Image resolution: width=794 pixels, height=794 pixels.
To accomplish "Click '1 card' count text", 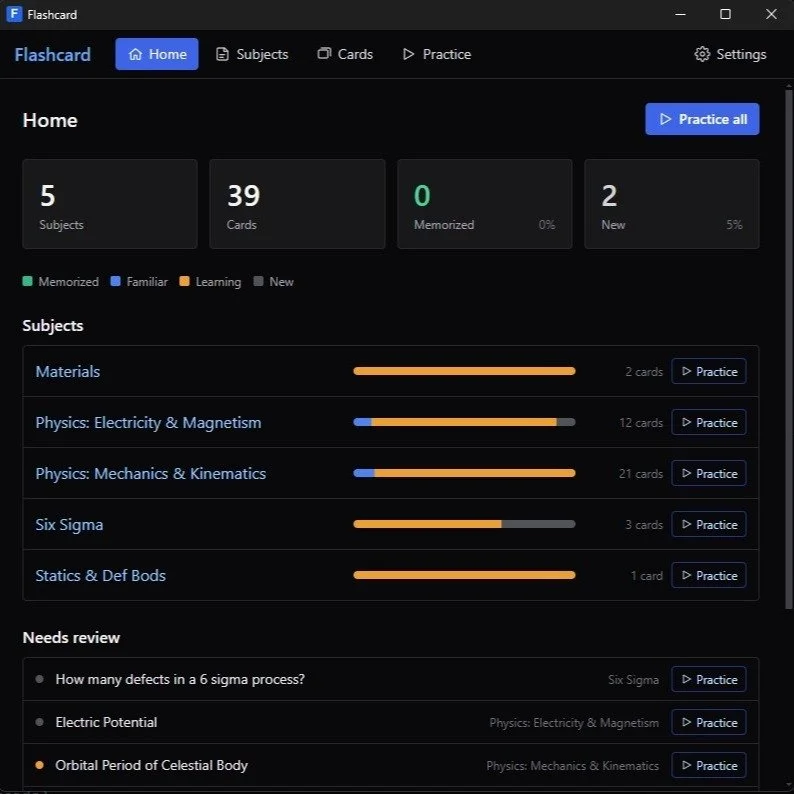I will pos(647,576).
